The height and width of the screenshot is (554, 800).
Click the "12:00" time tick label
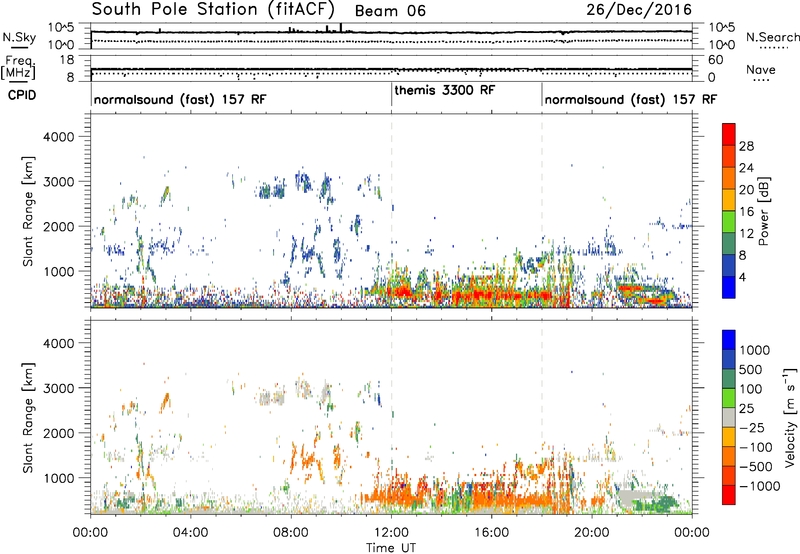(x=391, y=533)
